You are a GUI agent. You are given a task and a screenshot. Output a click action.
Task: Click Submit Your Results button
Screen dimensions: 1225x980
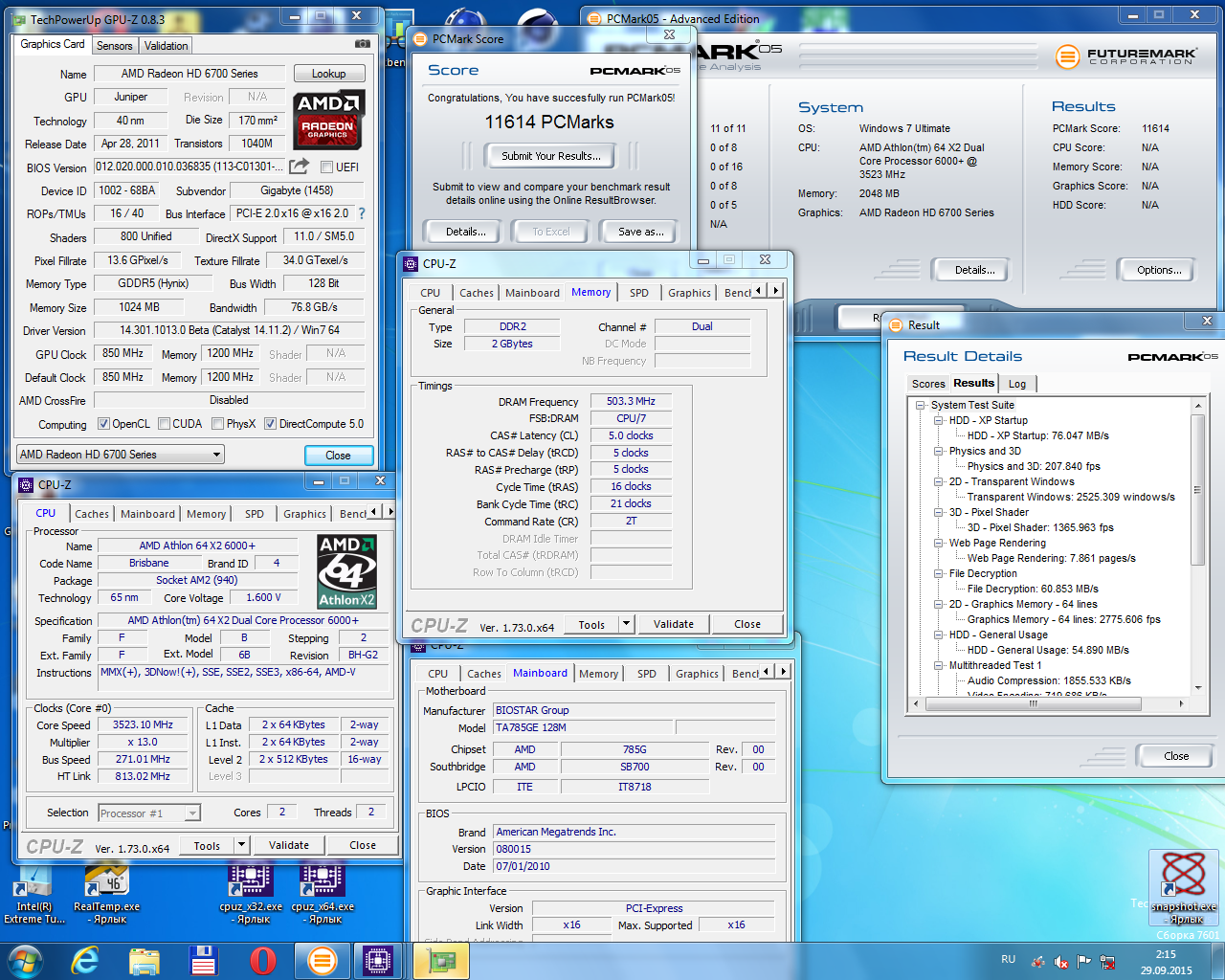click(x=551, y=156)
